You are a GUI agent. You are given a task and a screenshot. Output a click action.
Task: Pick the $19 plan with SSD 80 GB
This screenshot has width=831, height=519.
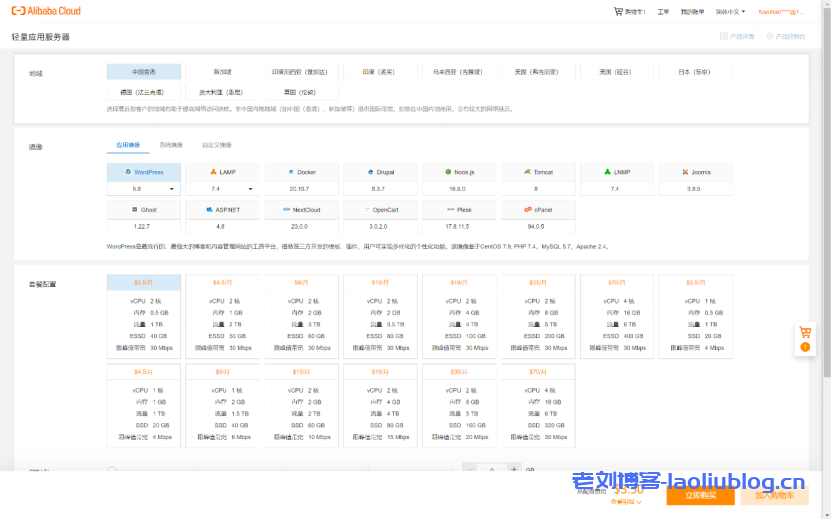[x=380, y=406]
